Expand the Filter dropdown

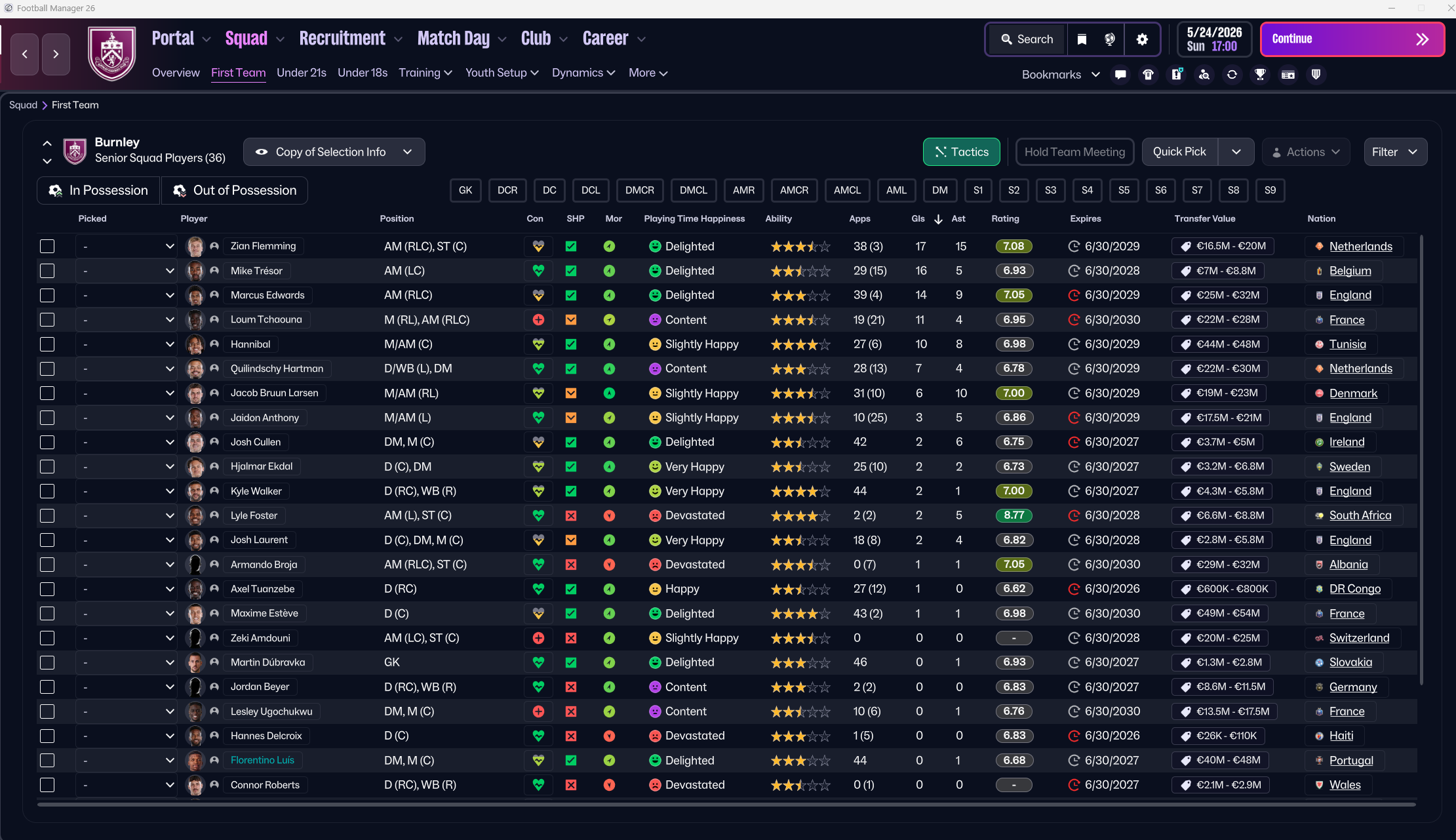(x=1394, y=152)
